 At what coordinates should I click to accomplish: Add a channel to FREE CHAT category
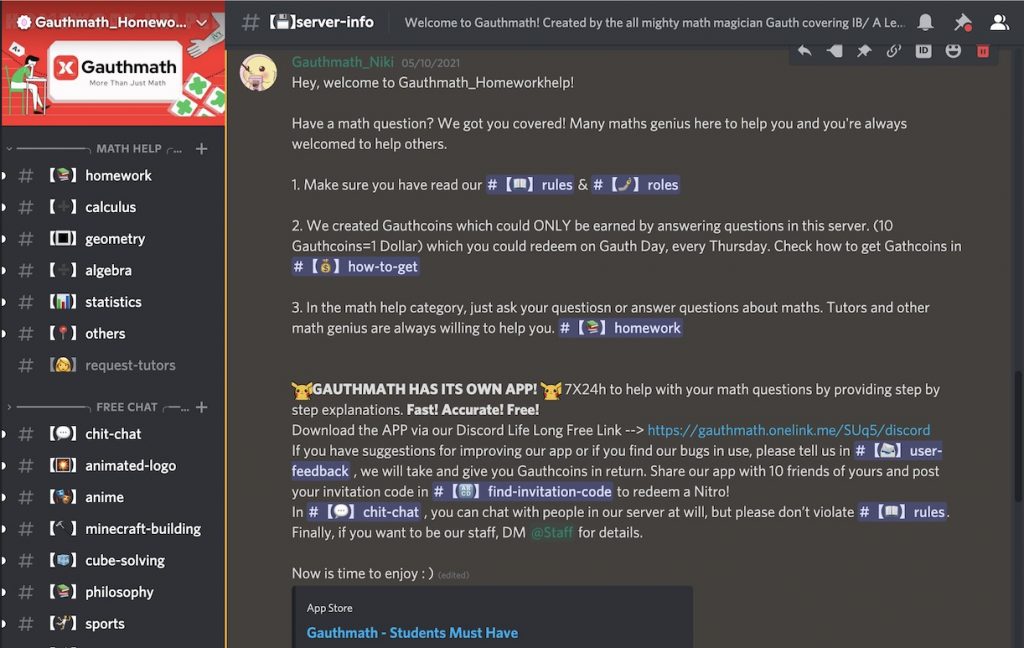(202, 407)
